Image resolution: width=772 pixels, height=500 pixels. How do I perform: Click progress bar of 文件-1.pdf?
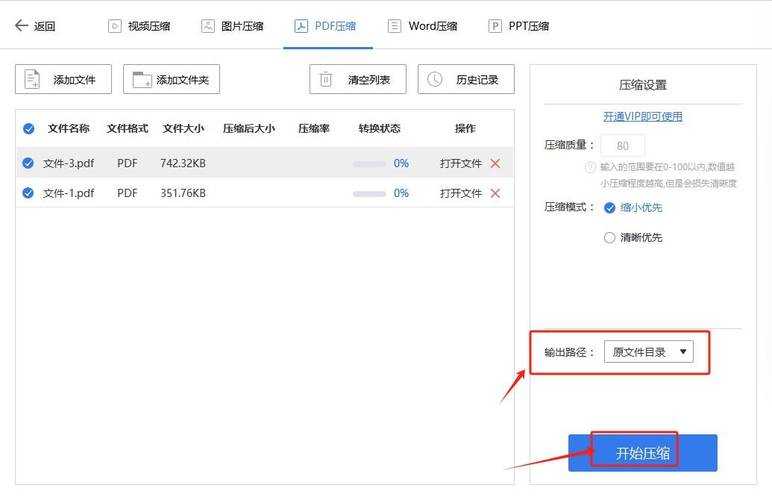pos(369,194)
